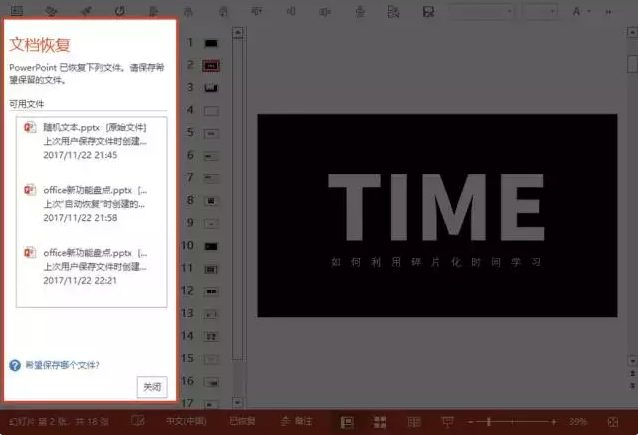Click the Save floppy disk icon in toolbar
Image resolution: width=638 pixels, height=435 pixels.
(428, 12)
